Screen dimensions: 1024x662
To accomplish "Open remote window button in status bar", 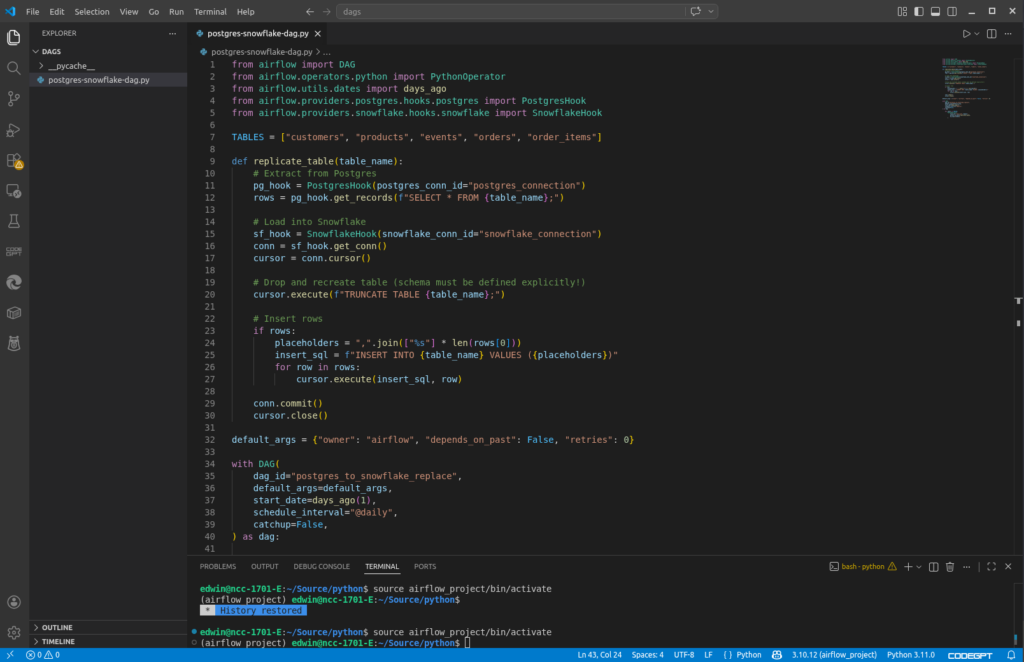I will point(10,655).
